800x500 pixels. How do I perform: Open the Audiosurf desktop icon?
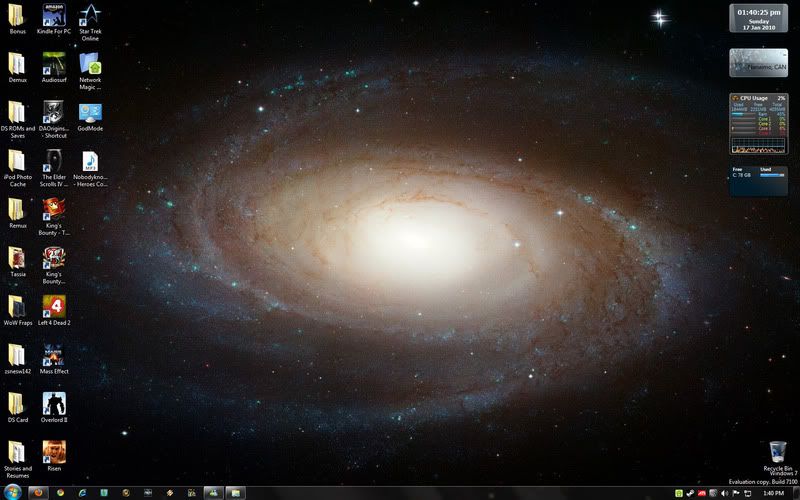pos(54,64)
